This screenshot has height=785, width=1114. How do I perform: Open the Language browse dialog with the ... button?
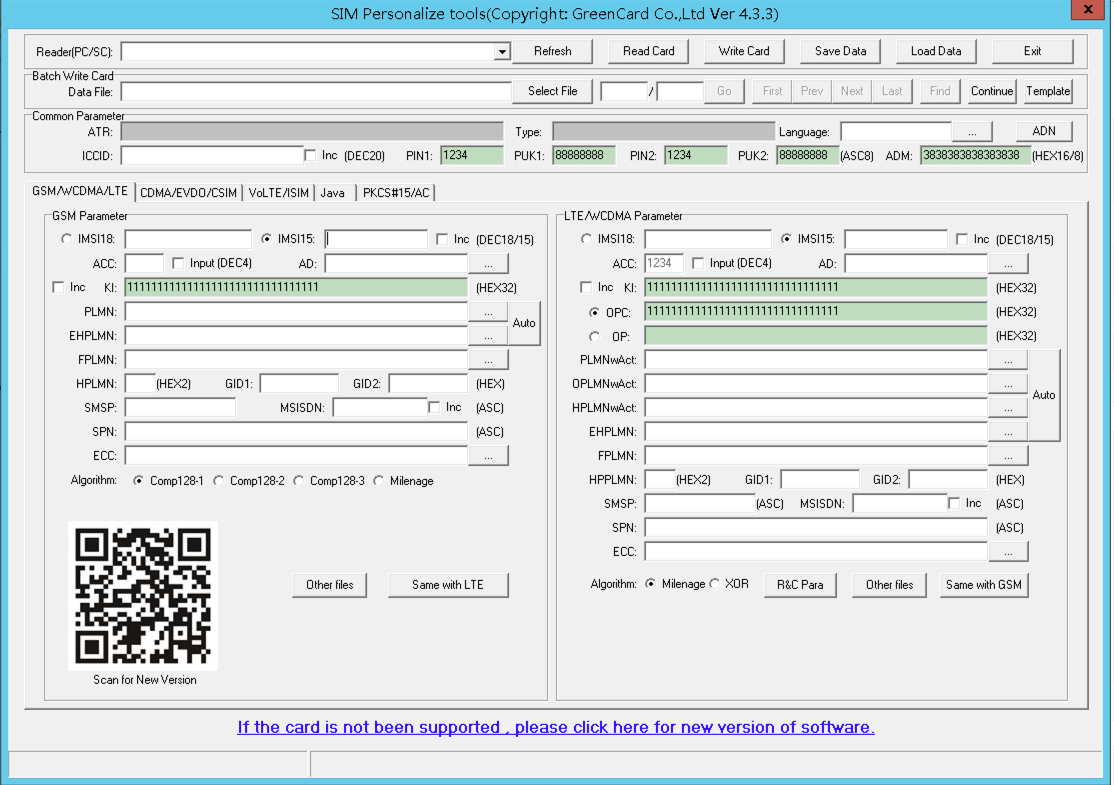(971, 130)
